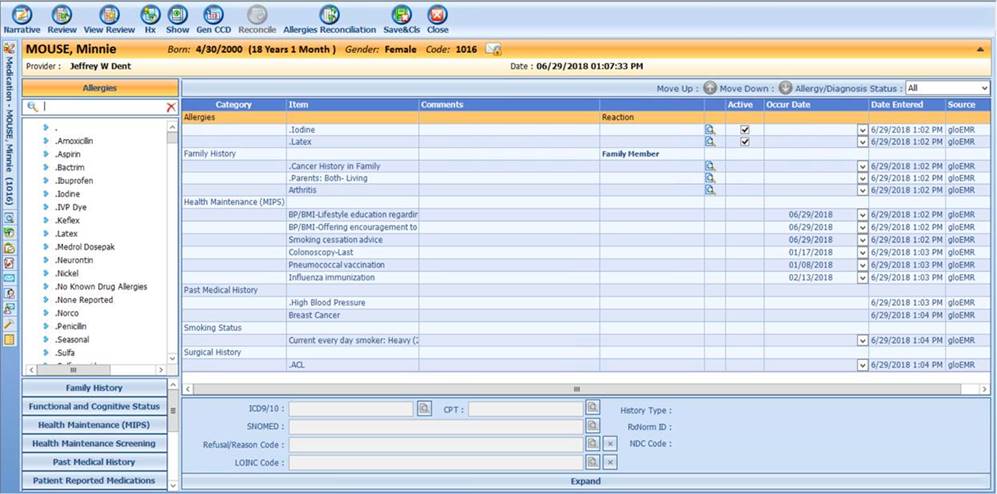
Task: Choose .IVP Dye from the allergies list
Action: (70, 207)
